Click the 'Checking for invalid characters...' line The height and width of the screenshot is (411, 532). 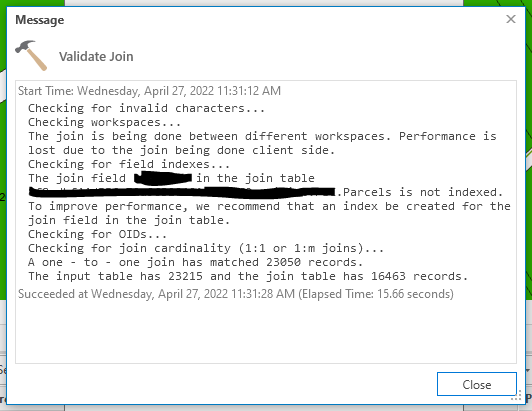146,108
